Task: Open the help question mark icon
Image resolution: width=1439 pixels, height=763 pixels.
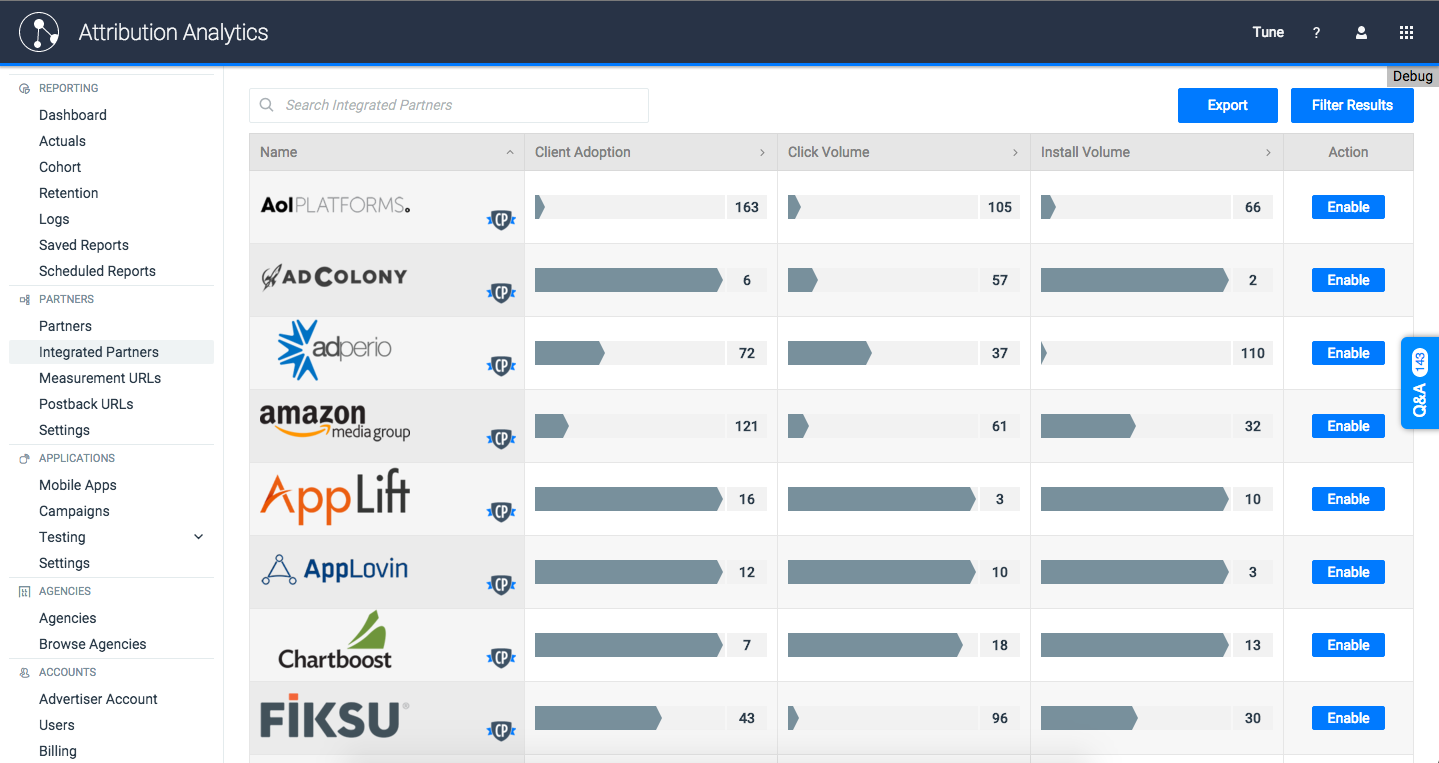Action: 1316,32
